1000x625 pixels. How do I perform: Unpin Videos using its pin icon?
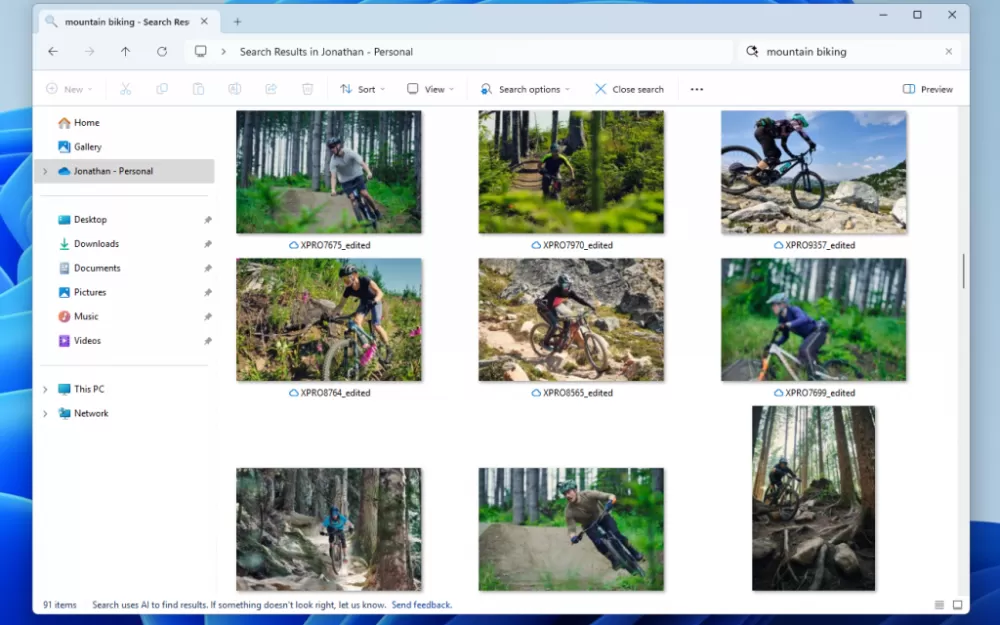point(208,341)
